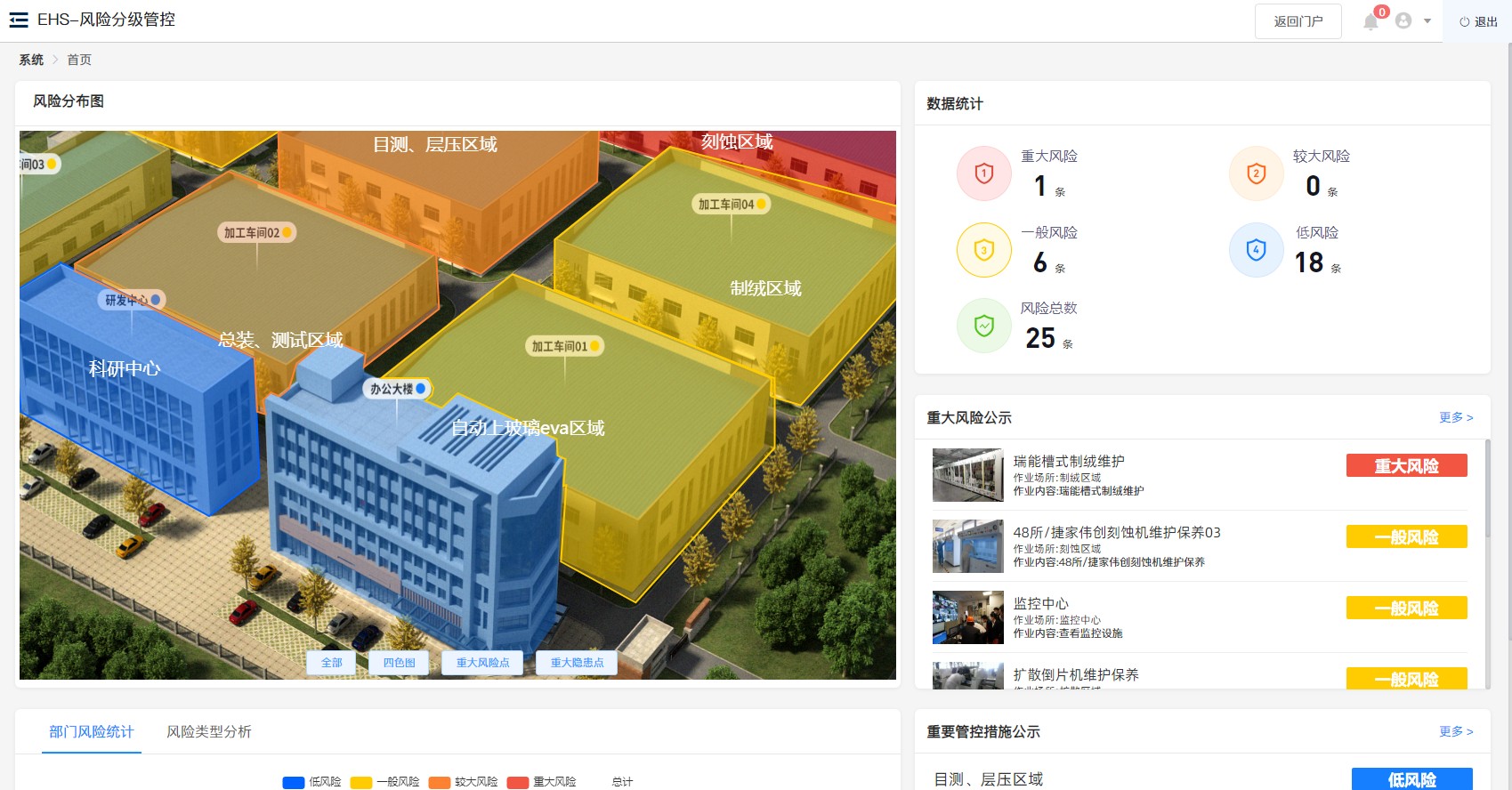Switch to 部门风险统计 tab
This screenshot has width=1512, height=790.
pos(92,731)
